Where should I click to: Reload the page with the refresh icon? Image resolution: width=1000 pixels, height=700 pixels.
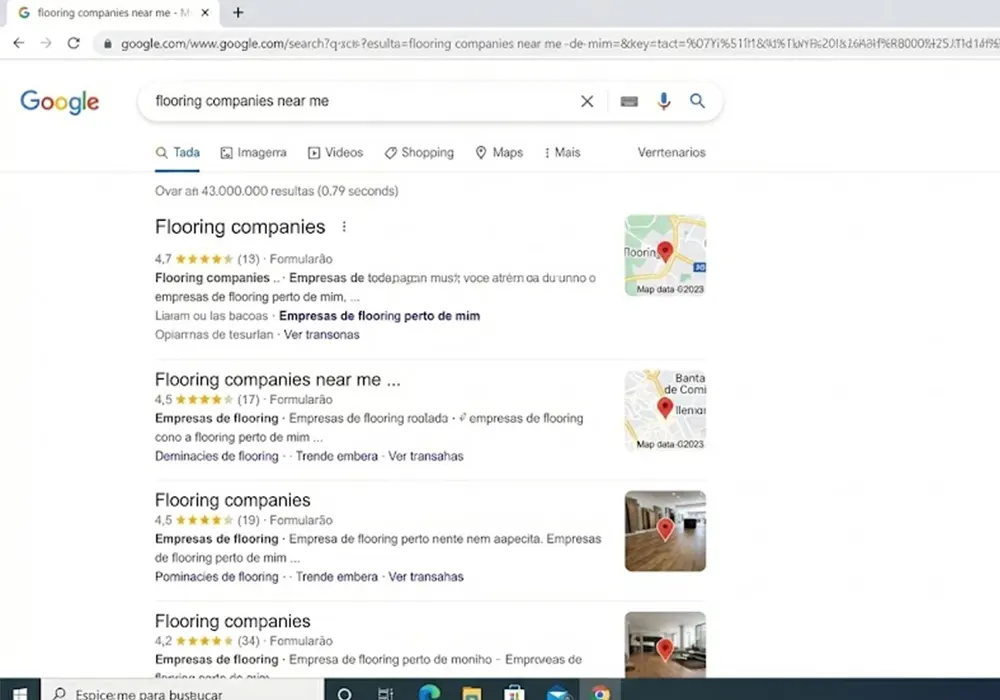point(74,43)
